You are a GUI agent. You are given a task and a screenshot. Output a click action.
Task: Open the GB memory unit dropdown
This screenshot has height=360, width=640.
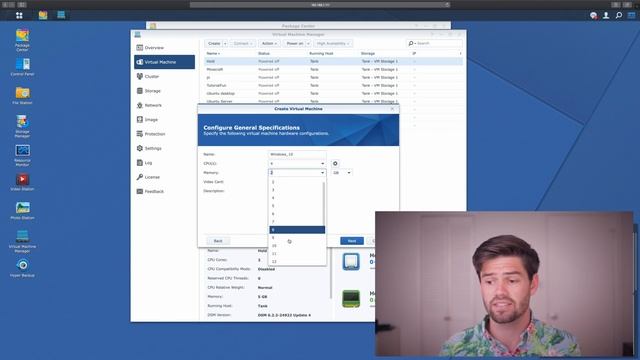coord(342,173)
